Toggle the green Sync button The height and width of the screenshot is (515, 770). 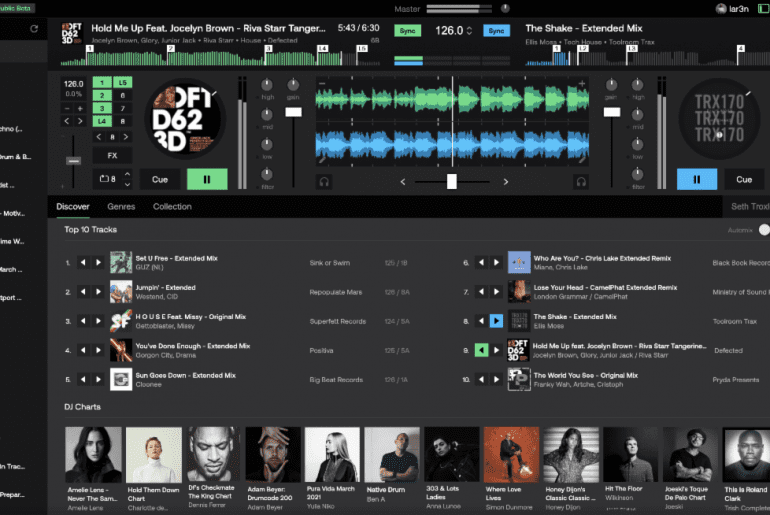pyautogui.click(x=407, y=30)
